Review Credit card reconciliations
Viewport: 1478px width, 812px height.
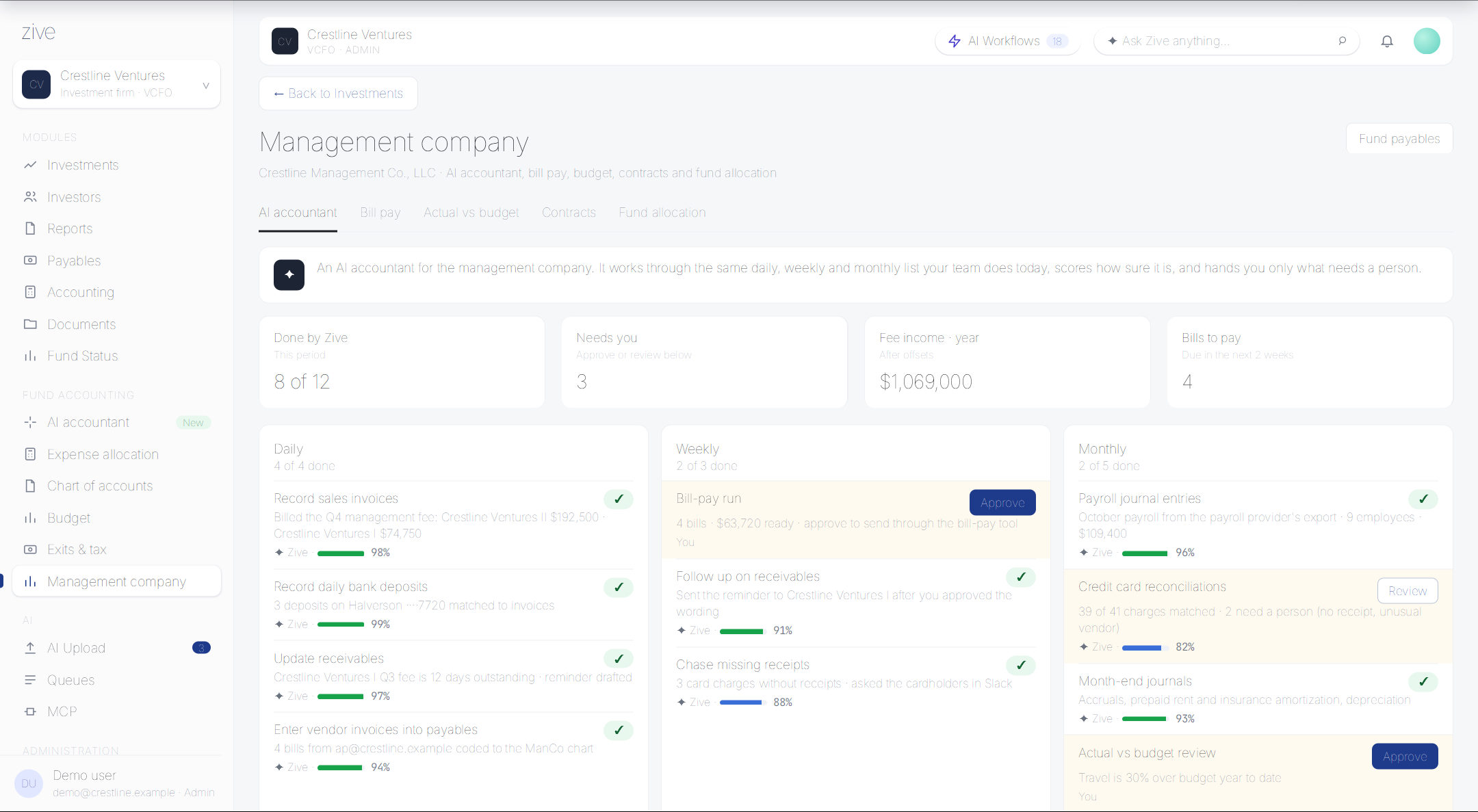coord(1408,591)
